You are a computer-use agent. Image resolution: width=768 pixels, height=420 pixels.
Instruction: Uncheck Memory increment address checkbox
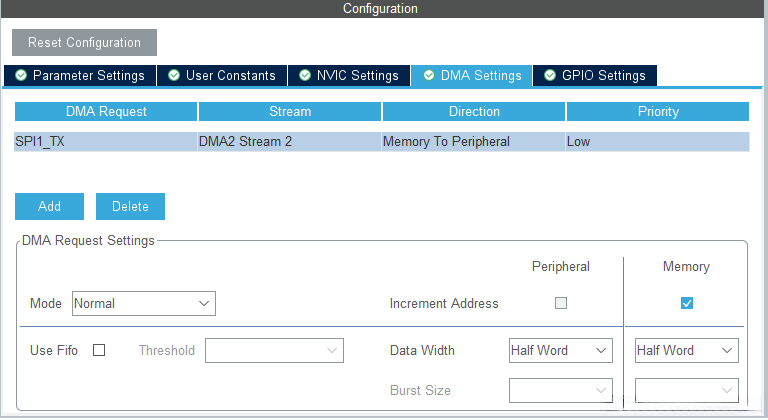(x=687, y=303)
